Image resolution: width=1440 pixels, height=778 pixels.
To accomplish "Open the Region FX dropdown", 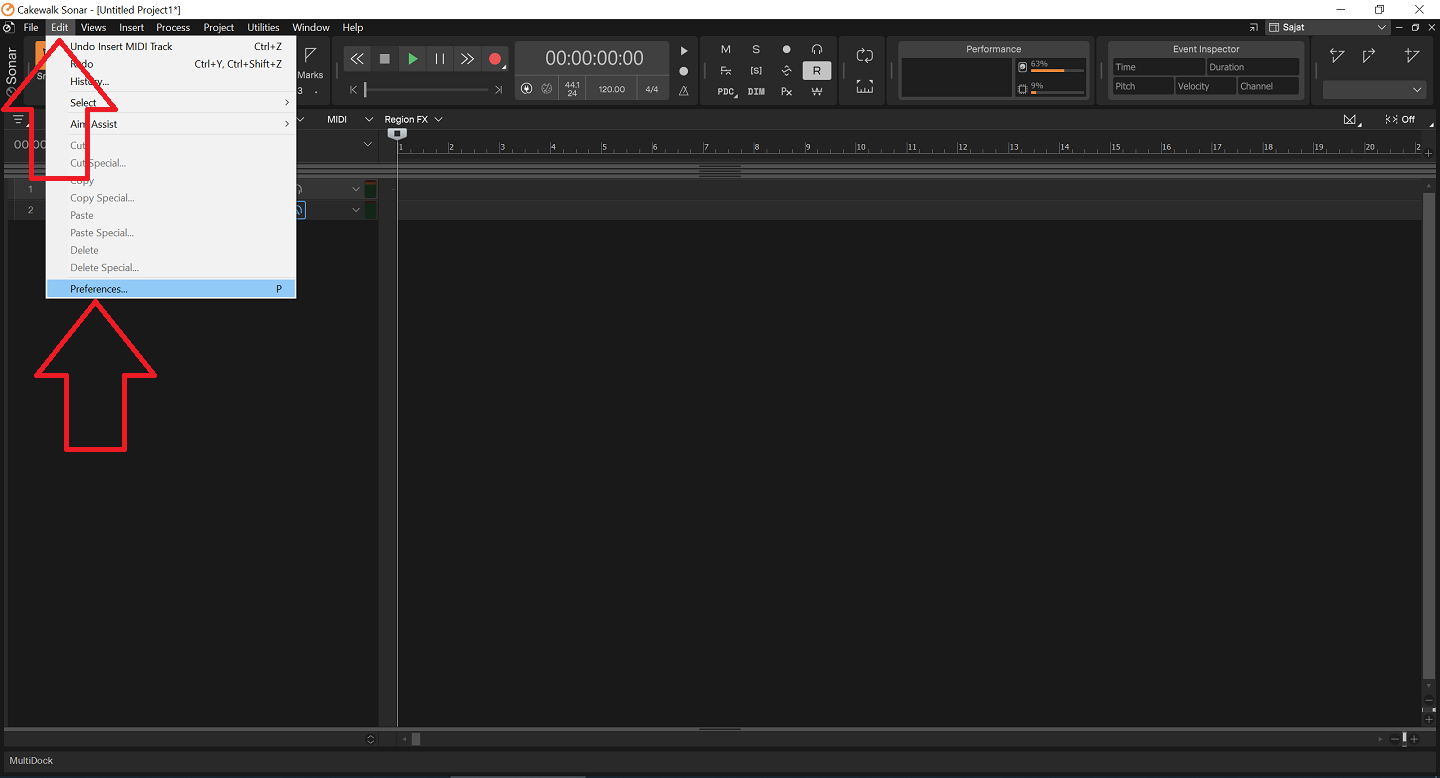I will click(413, 119).
